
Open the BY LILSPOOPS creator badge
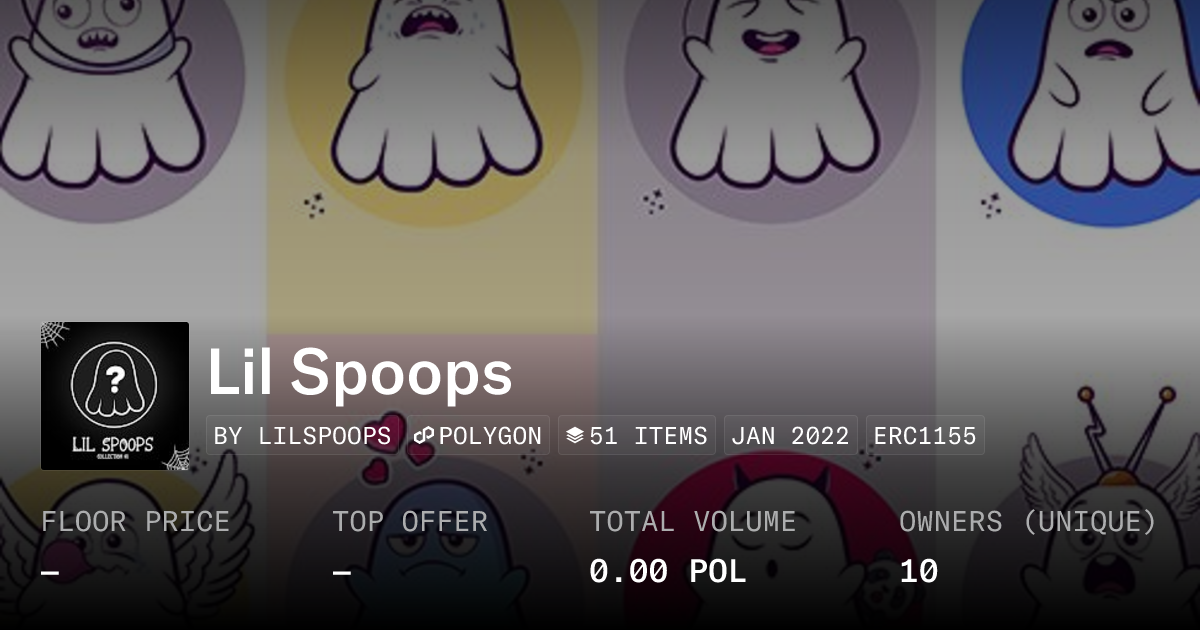click(303, 436)
